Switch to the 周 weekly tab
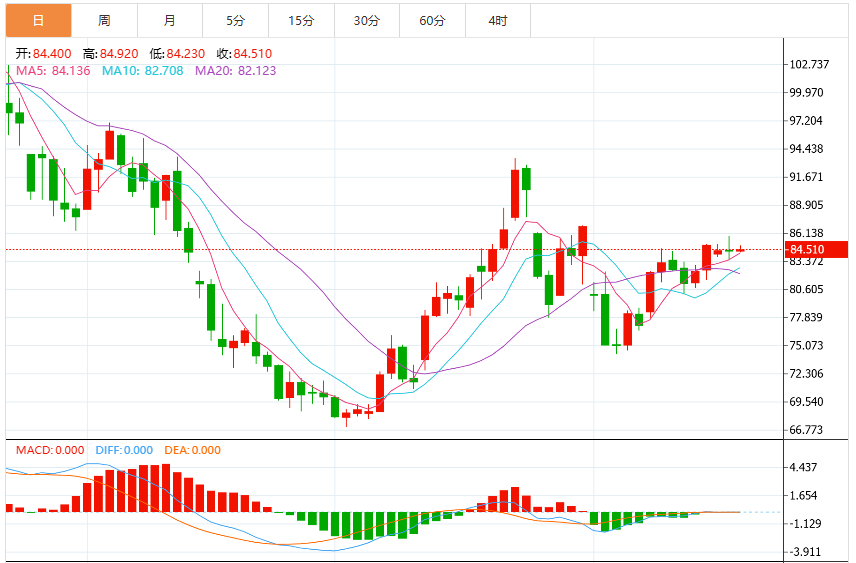 [x=104, y=21]
